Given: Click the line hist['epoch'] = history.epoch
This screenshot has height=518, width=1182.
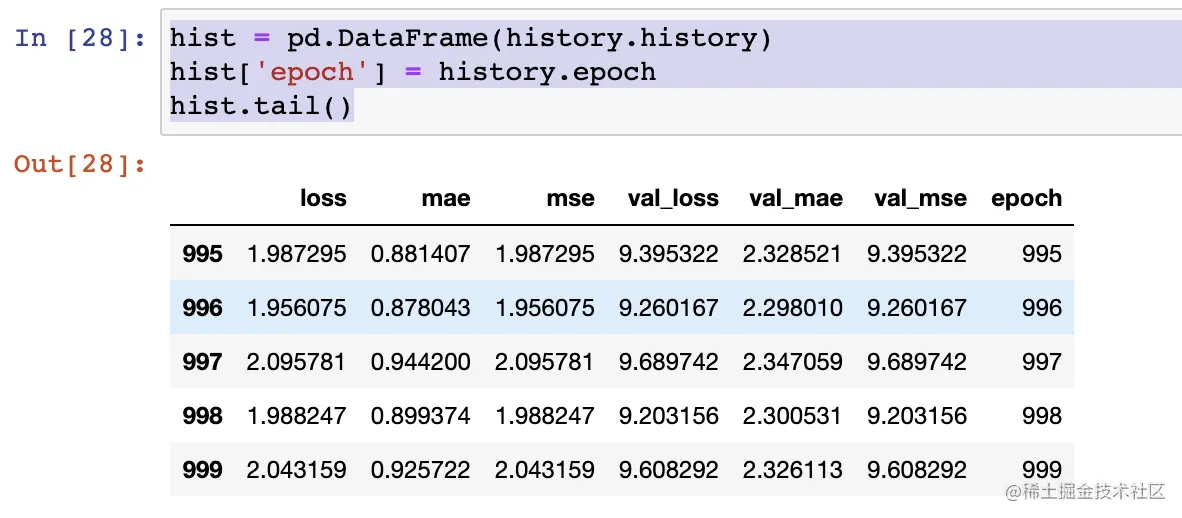Looking at the screenshot, I should (x=413, y=72).
